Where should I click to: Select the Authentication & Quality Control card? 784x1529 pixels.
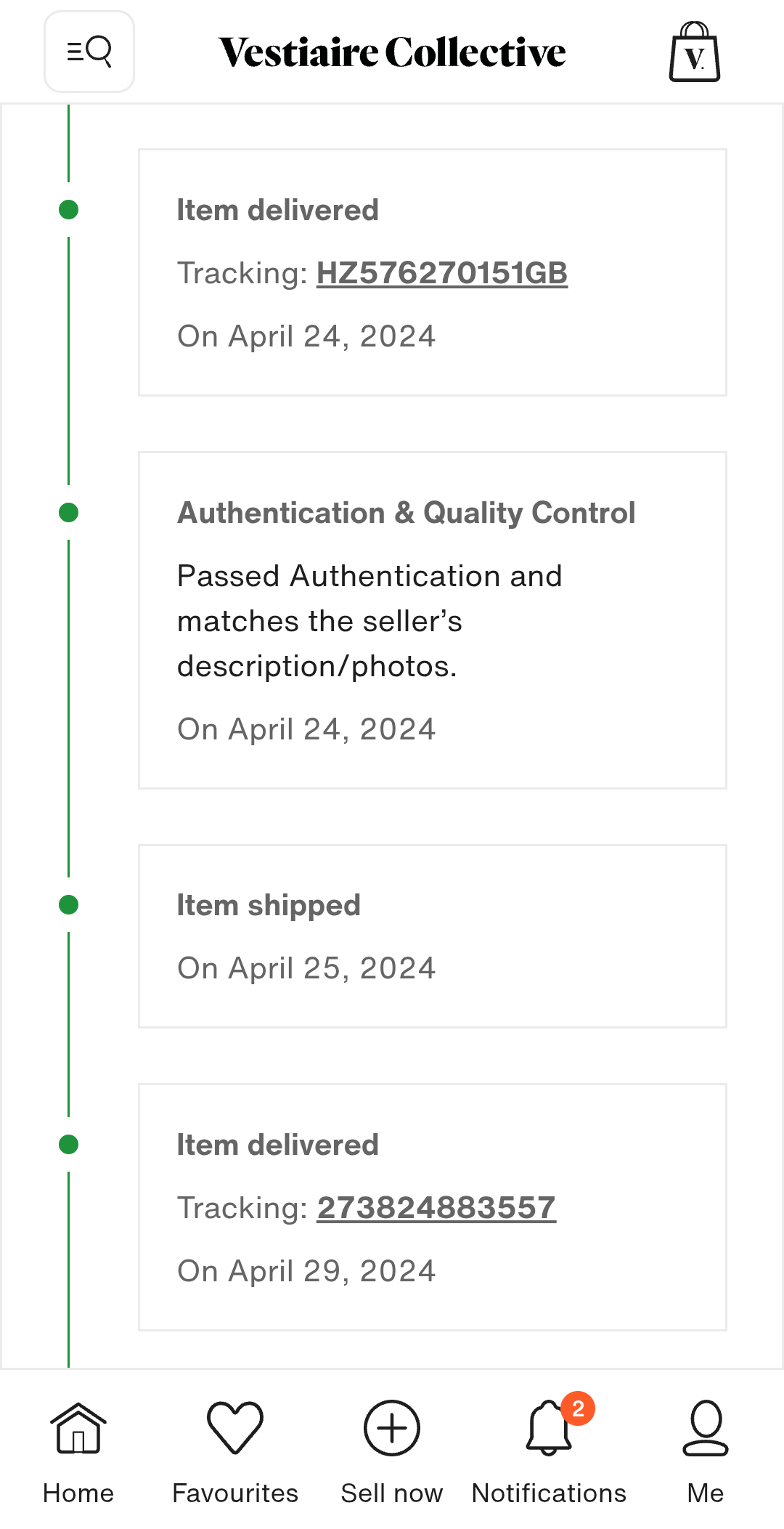coord(433,620)
